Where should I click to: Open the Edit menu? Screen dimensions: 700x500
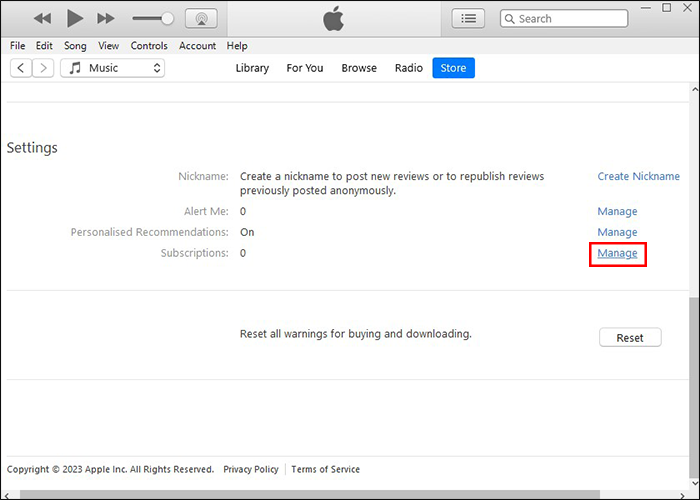point(44,46)
